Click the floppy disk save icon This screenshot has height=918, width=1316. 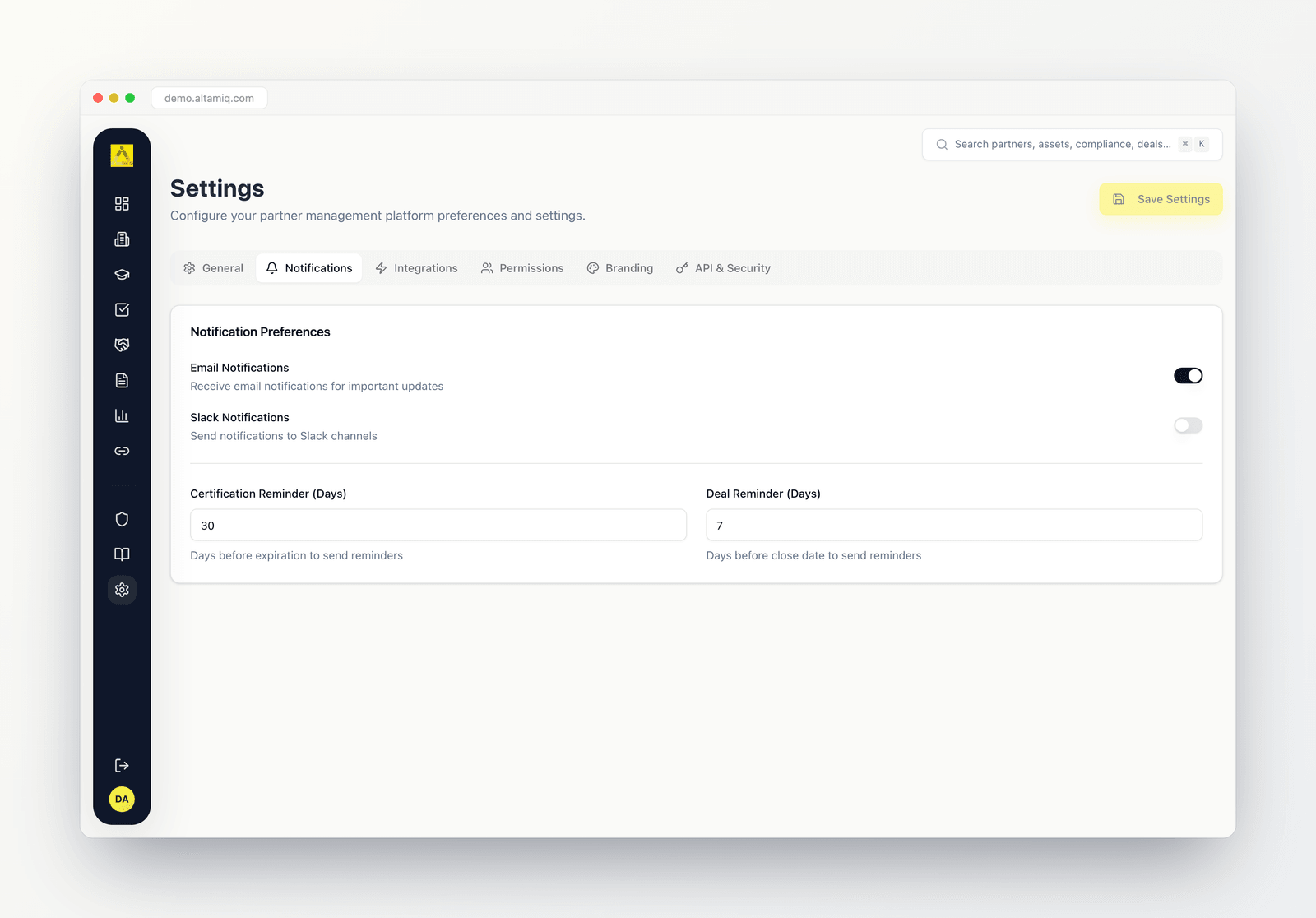click(1119, 199)
